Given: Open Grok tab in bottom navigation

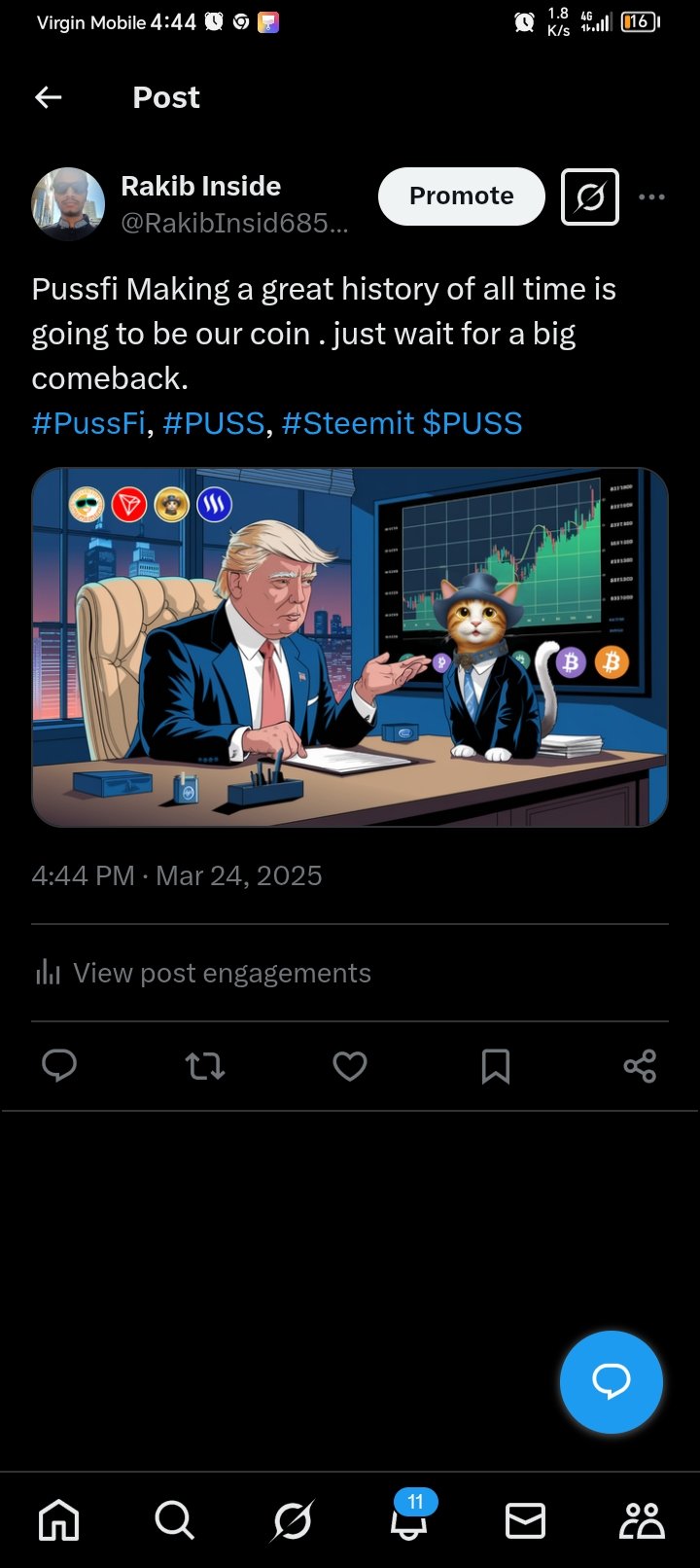Looking at the screenshot, I should [292, 1520].
